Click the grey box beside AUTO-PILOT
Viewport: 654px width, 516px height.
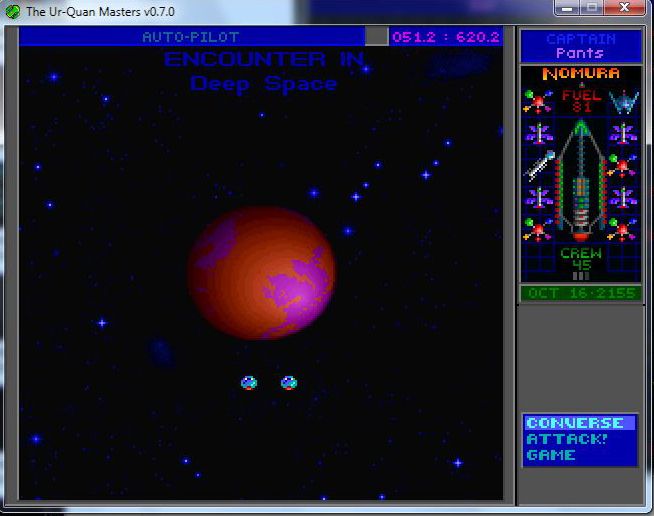pyautogui.click(x=377, y=37)
